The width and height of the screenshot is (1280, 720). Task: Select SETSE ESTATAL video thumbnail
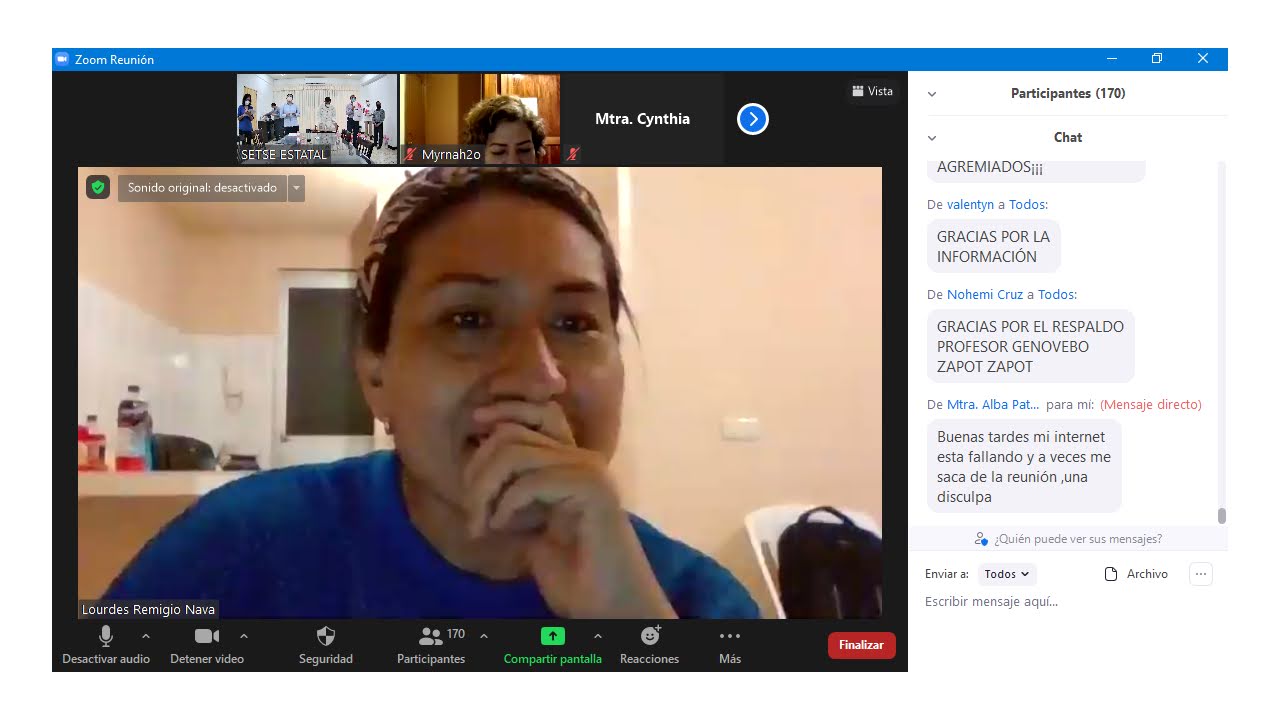coord(317,118)
